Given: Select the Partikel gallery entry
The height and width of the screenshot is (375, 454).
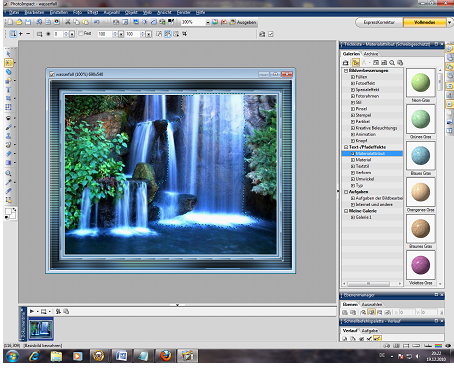Looking at the screenshot, I should 363,122.
